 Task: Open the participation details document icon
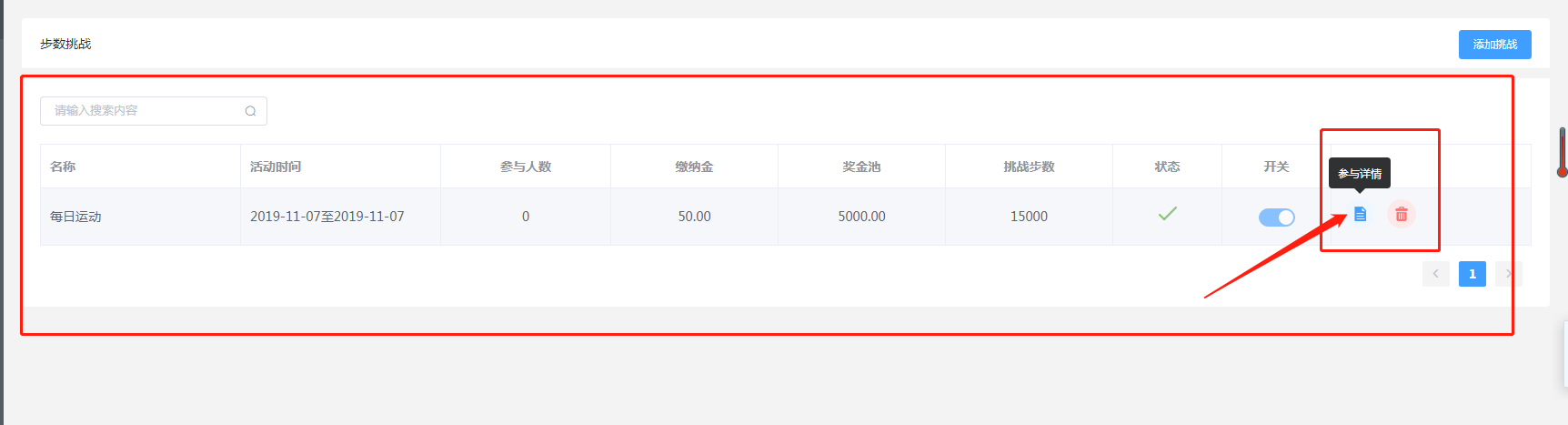click(x=1360, y=214)
